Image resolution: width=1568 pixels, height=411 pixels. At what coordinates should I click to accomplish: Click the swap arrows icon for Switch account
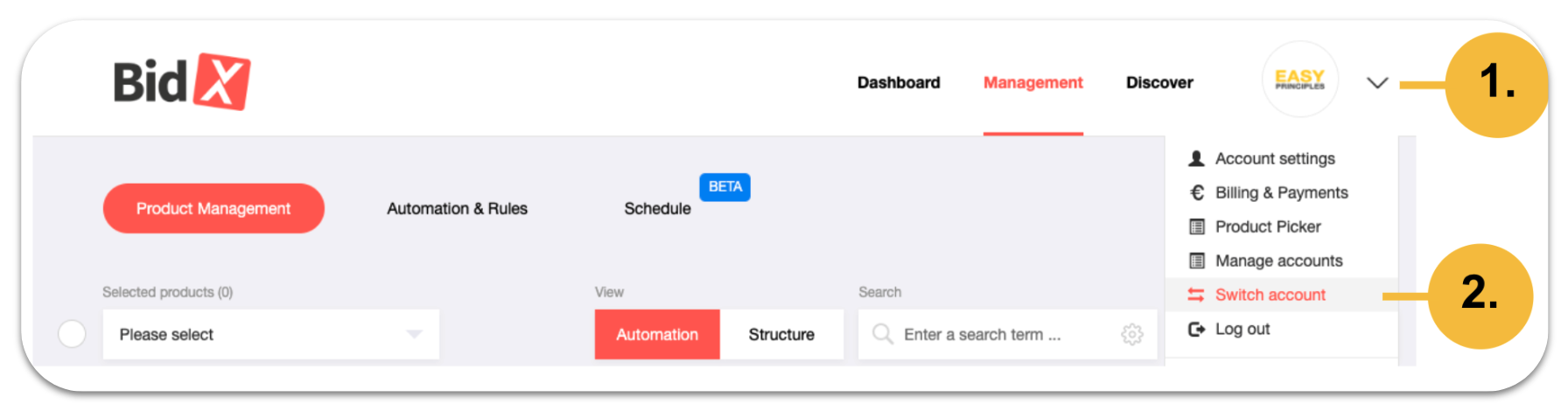[x=1196, y=295]
